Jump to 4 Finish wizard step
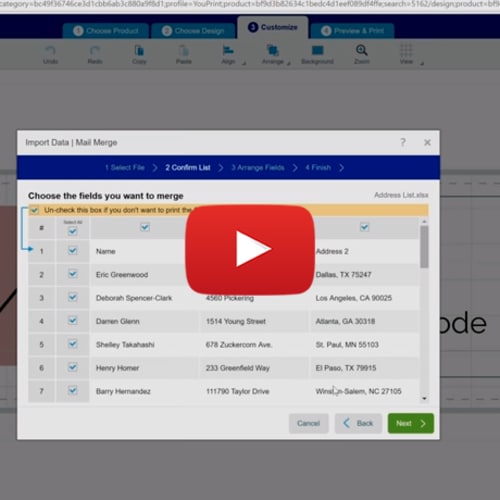This screenshot has height=500, width=500. tap(318, 168)
